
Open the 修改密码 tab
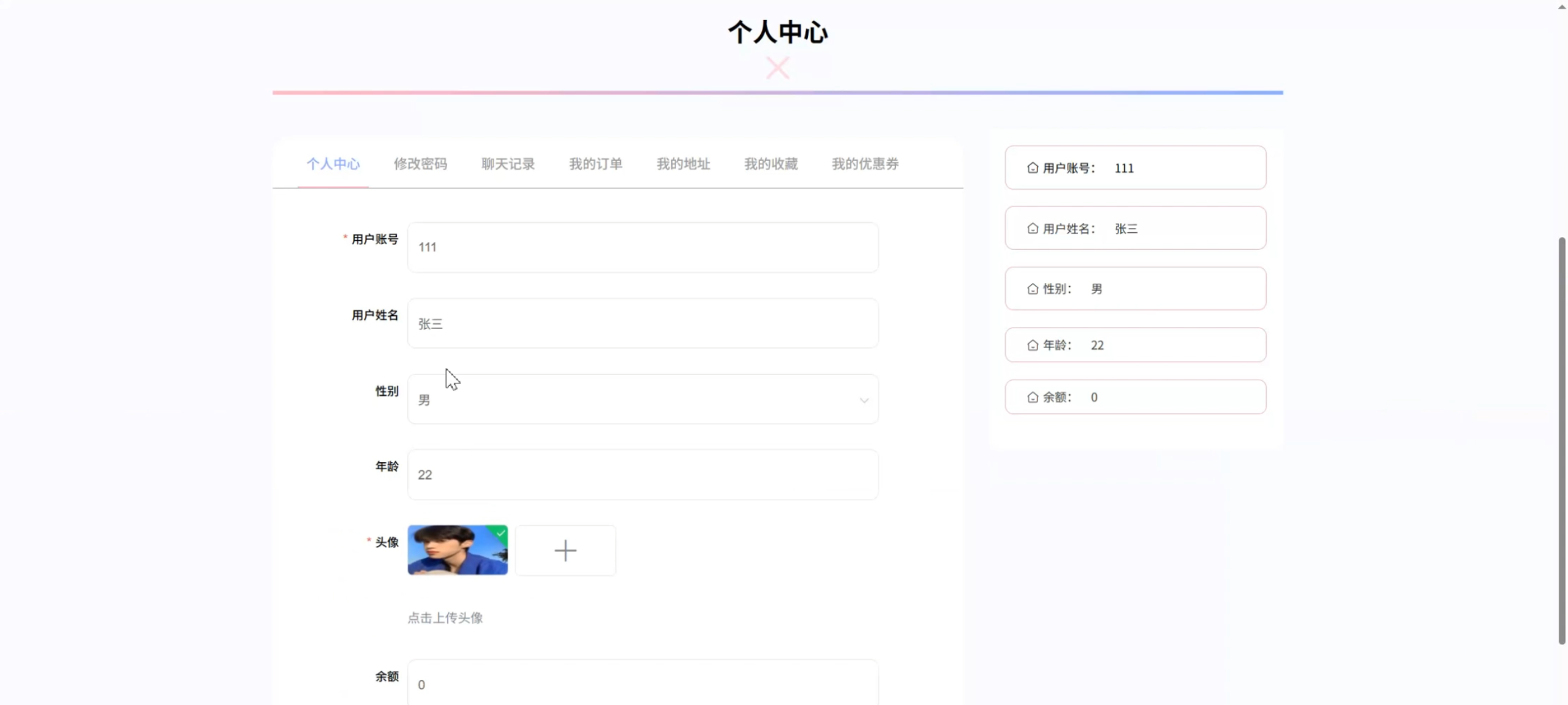point(420,164)
